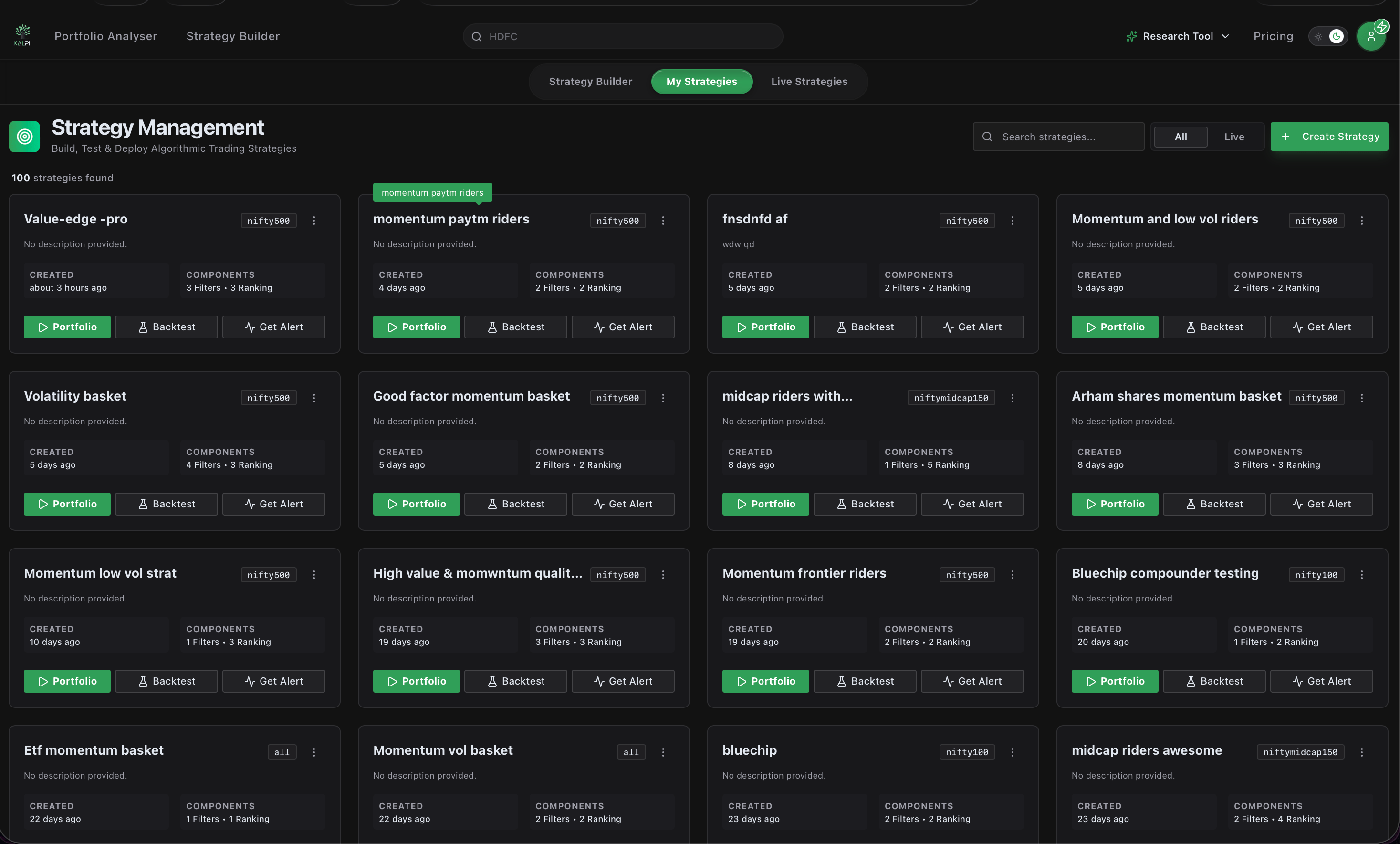Open Portfolio for Arham shares momentum basket
1400x844 pixels.
1115,504
